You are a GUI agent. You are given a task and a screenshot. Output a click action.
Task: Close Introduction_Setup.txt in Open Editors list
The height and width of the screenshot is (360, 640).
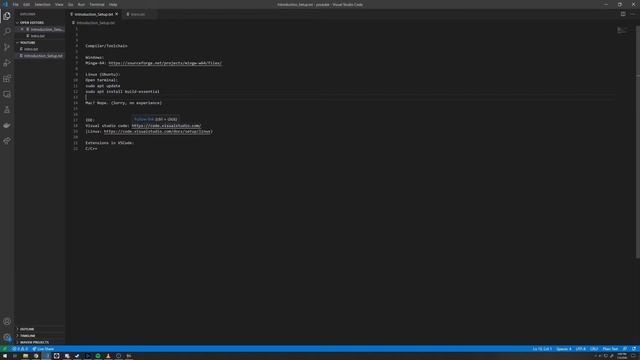pyautogui.click(x=22, y=29)
